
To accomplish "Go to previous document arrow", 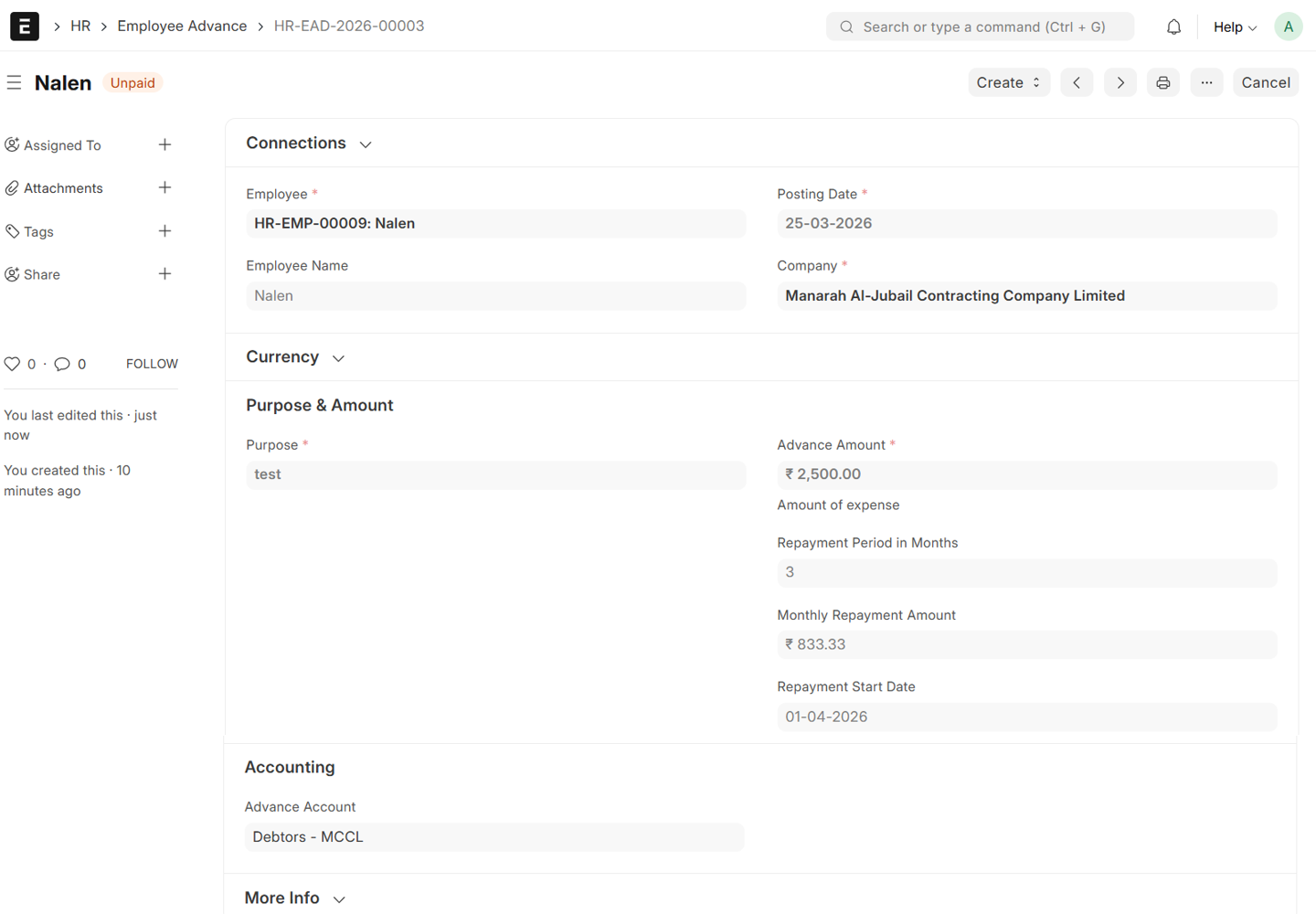I will [1077, 82].
